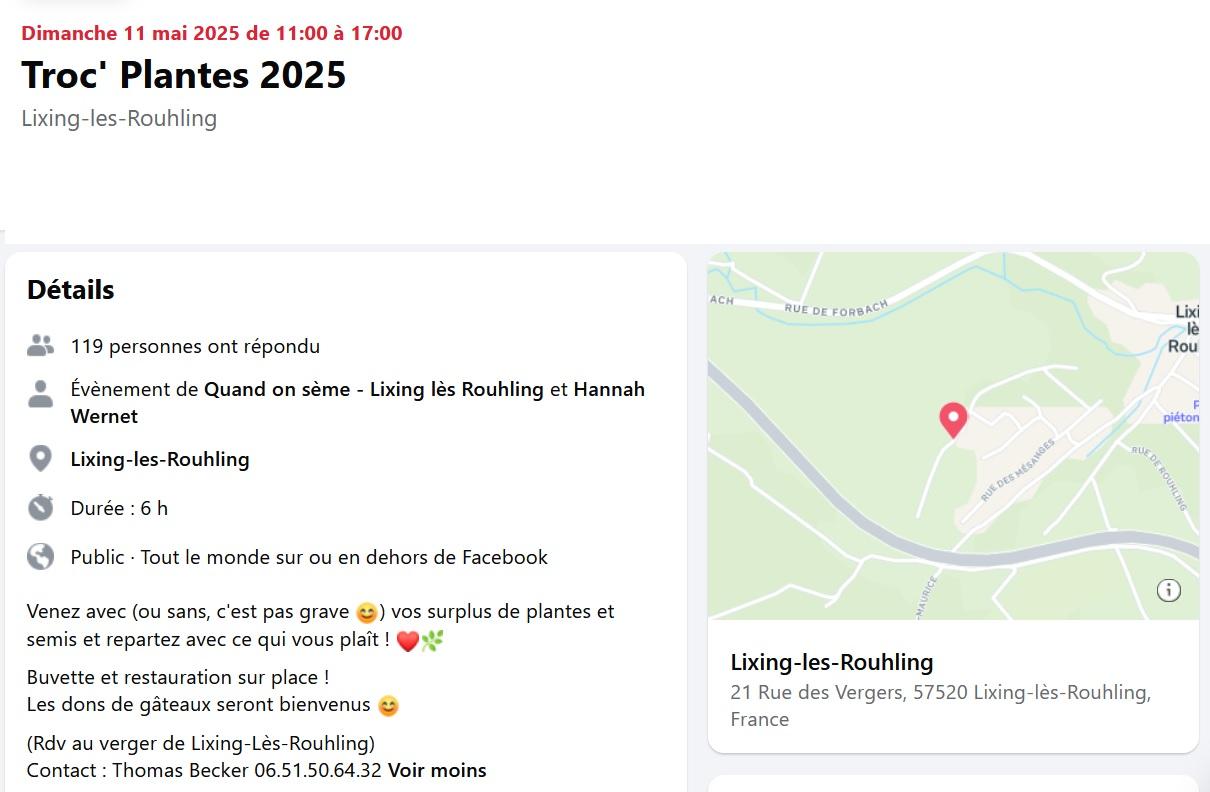Open the bold Lixing-les-Rouhling location link
The height and width of the screenshot is (792, 1210).
tap(160, 459)
